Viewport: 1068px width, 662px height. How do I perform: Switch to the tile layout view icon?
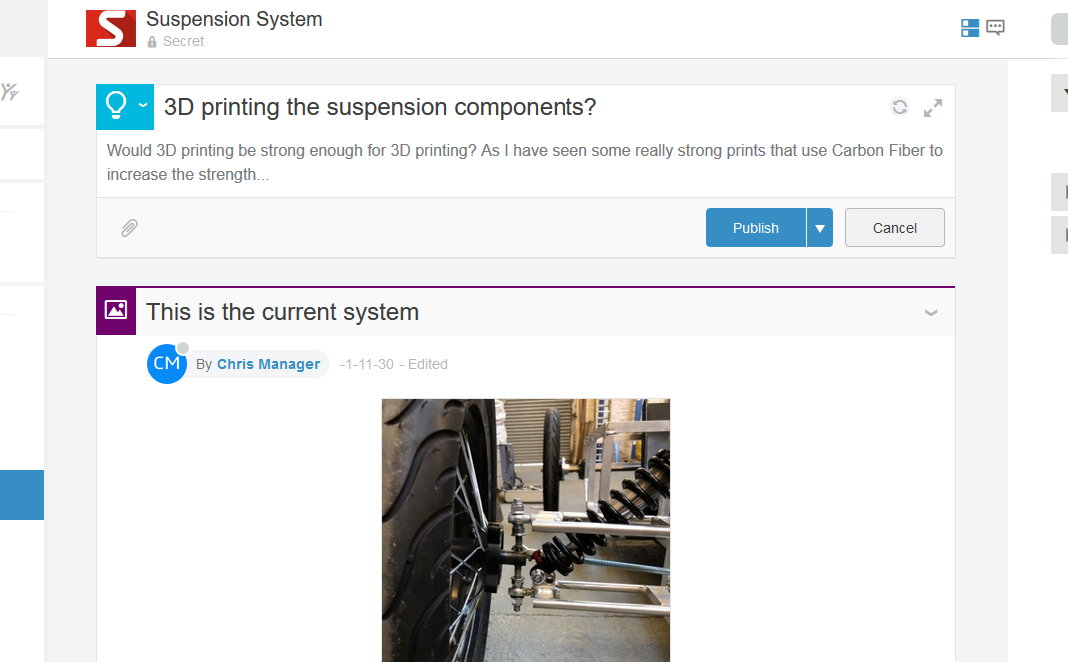pos(969,28)
